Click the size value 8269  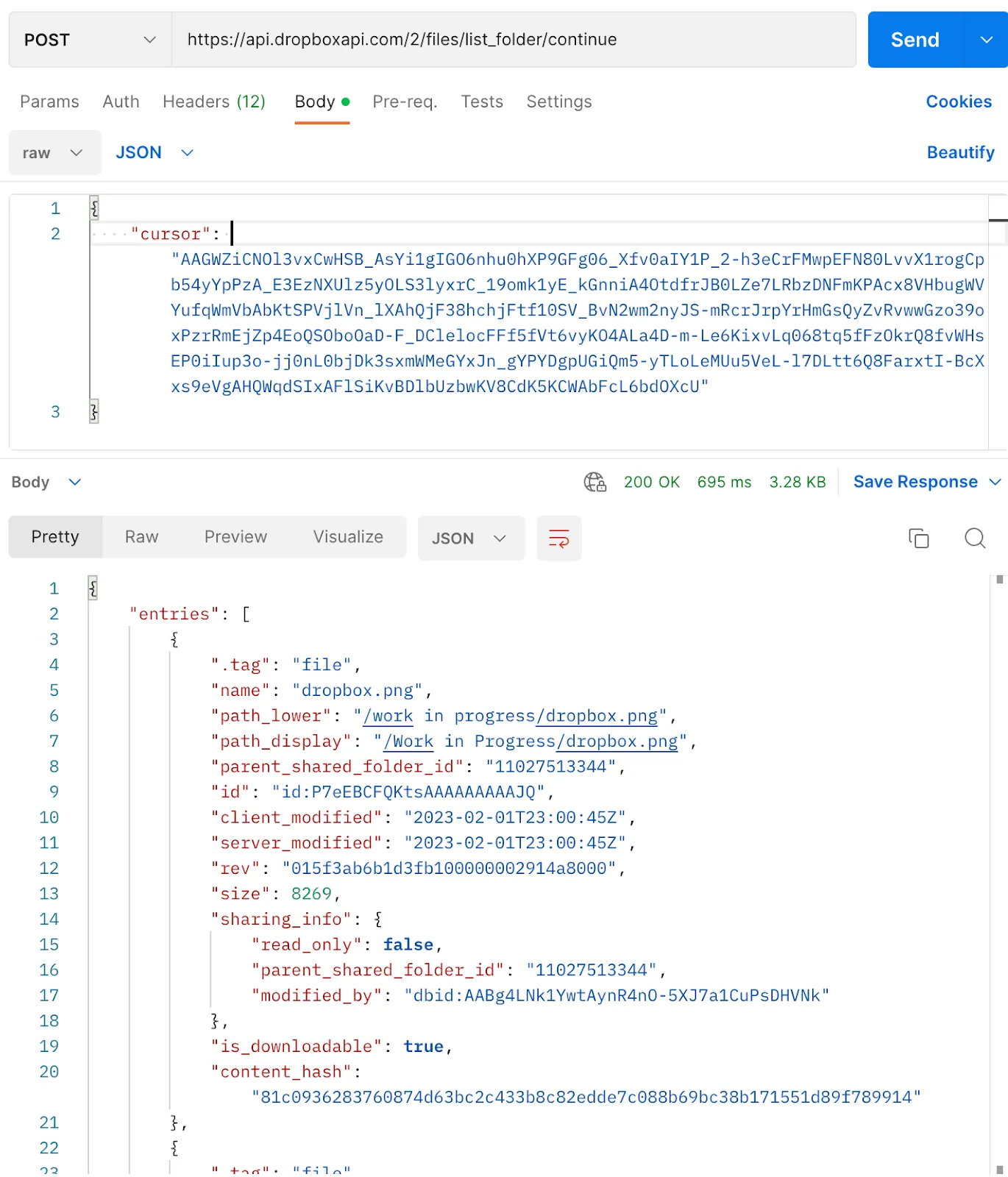[311, 894]
